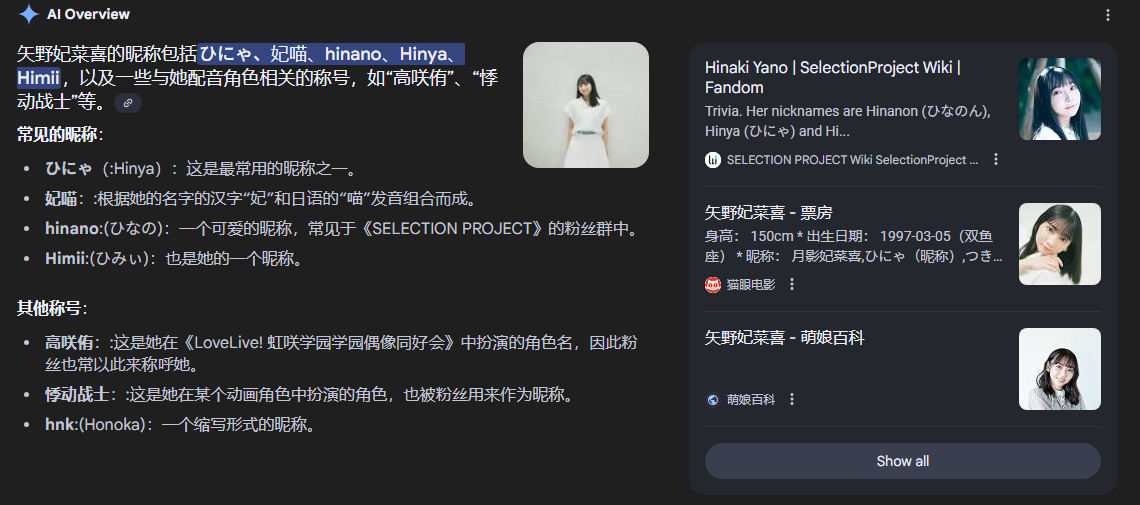Viewport: 1140px width, 505px height.
Task: Click the 常见的昵称 heading
Action: coord(60,134)
